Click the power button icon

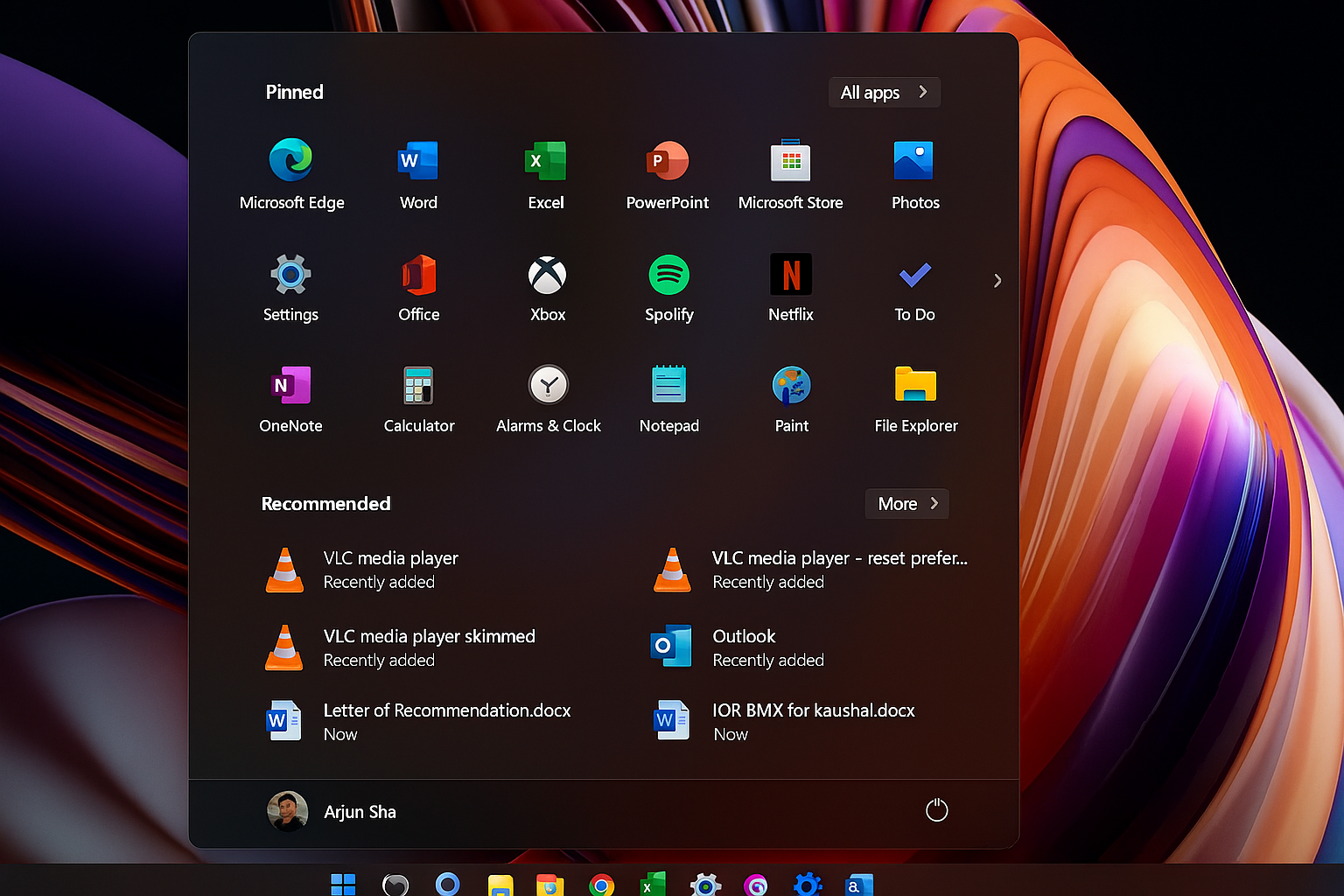click(x=936, y=810)
